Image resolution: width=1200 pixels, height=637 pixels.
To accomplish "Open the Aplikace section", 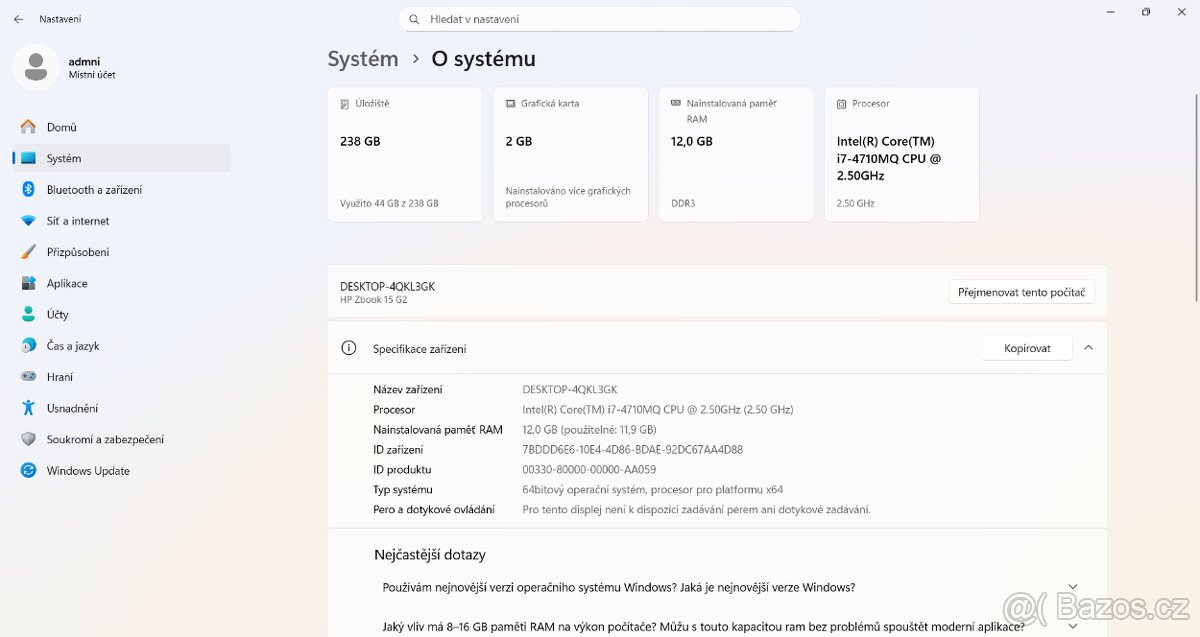I will [67, 283].
